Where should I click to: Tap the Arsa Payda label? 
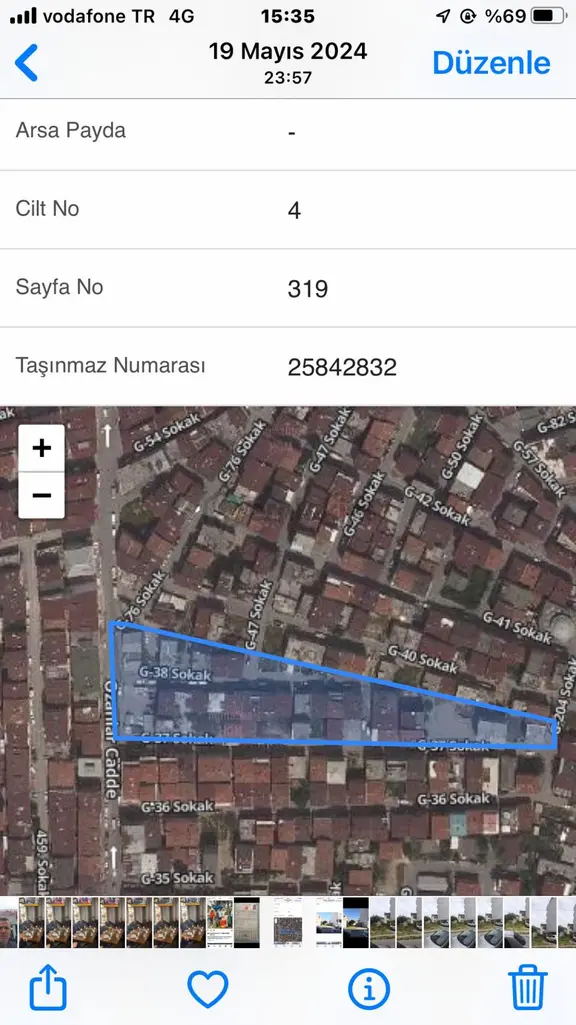tap(71, 130)
